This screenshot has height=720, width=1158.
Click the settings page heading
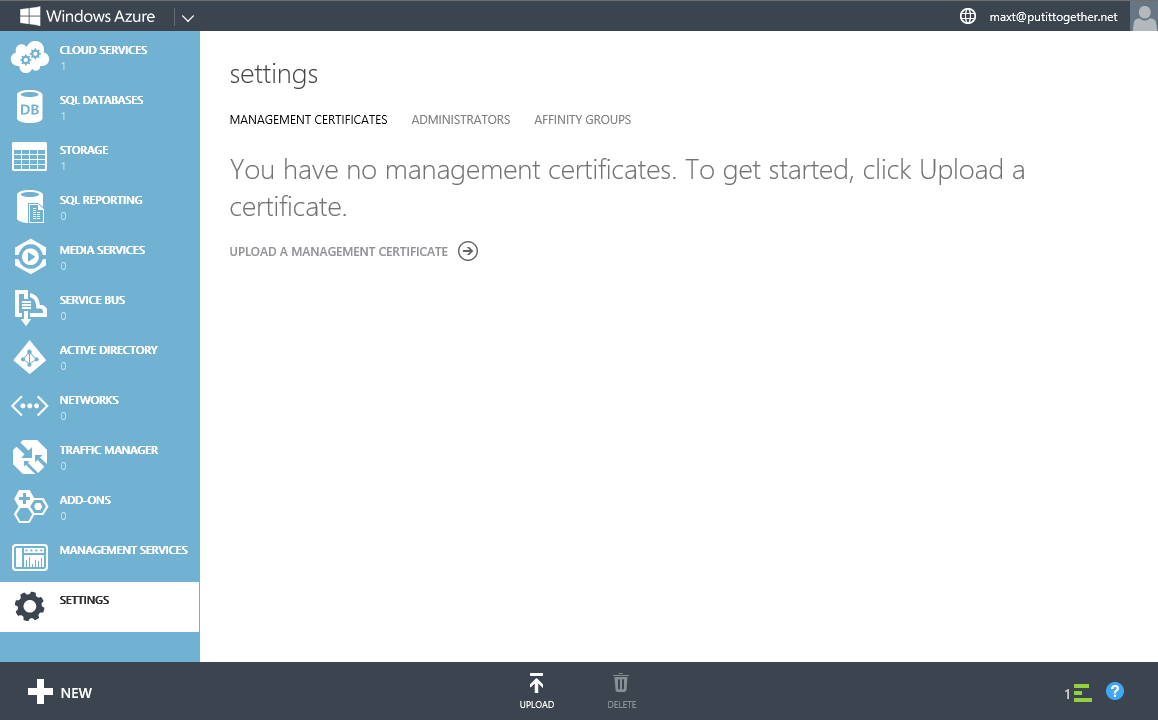(274, 75)
